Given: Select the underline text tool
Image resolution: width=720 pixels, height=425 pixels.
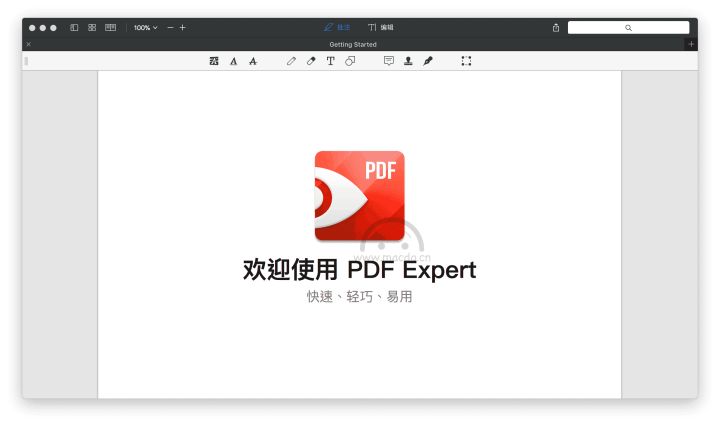Looking at the screenshot, I should click(233, 61).
